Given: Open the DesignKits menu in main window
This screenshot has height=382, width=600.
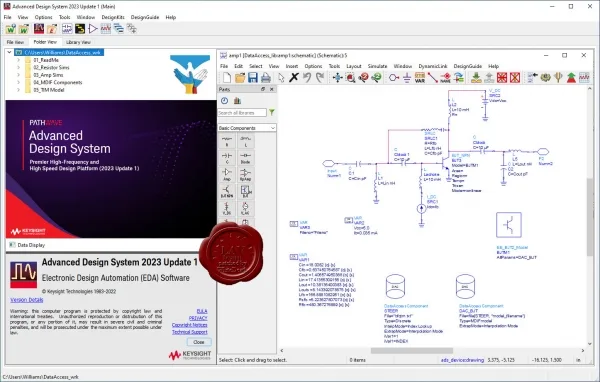Looking at the screenshot, I should (113, 17).
